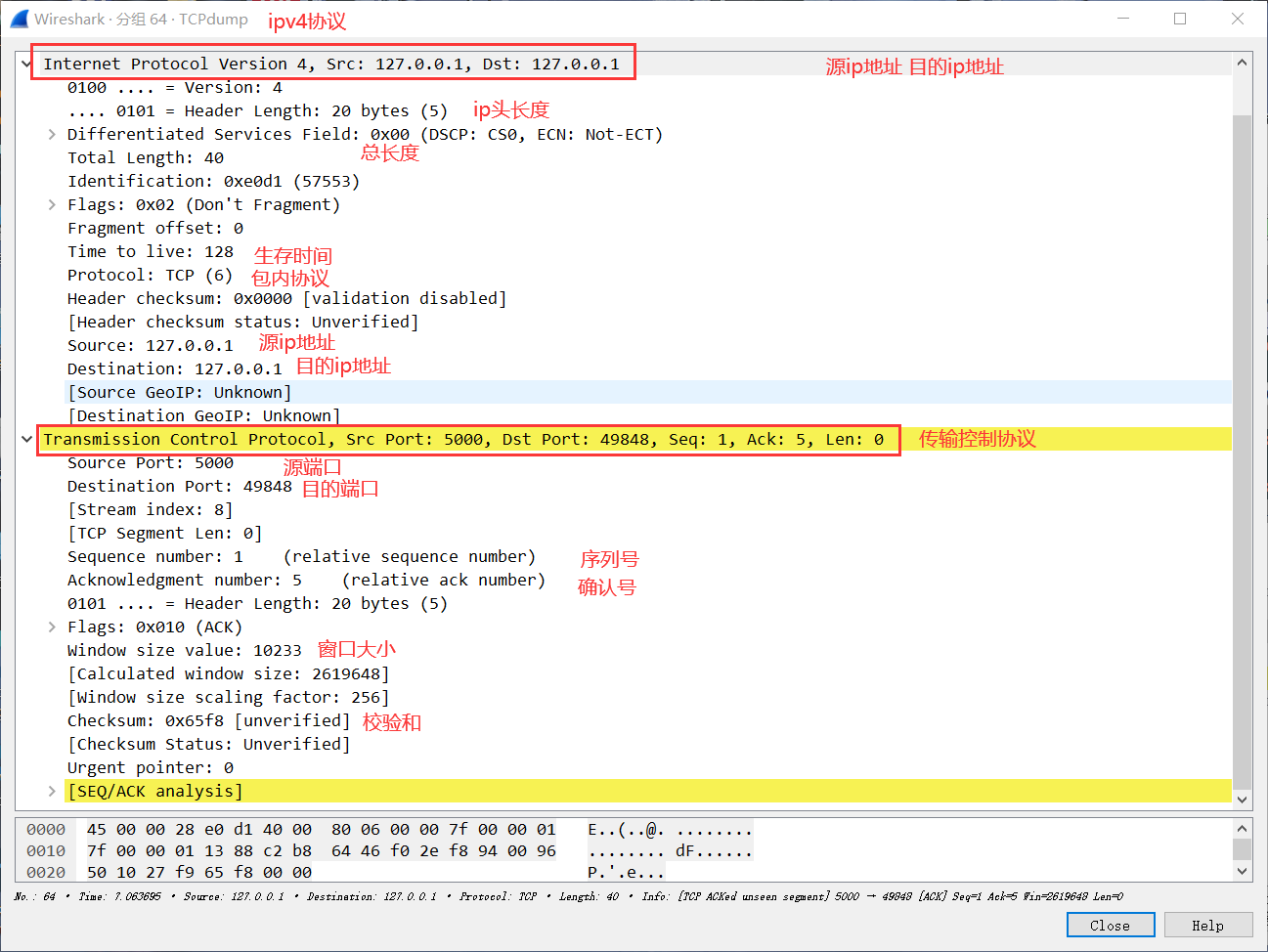The width and height of the screenshot is (1268, 952).
Task: Expand Flags: 0x02 (Don't Fragment) row
Action: pyautogui.click(x=52, y=204)
